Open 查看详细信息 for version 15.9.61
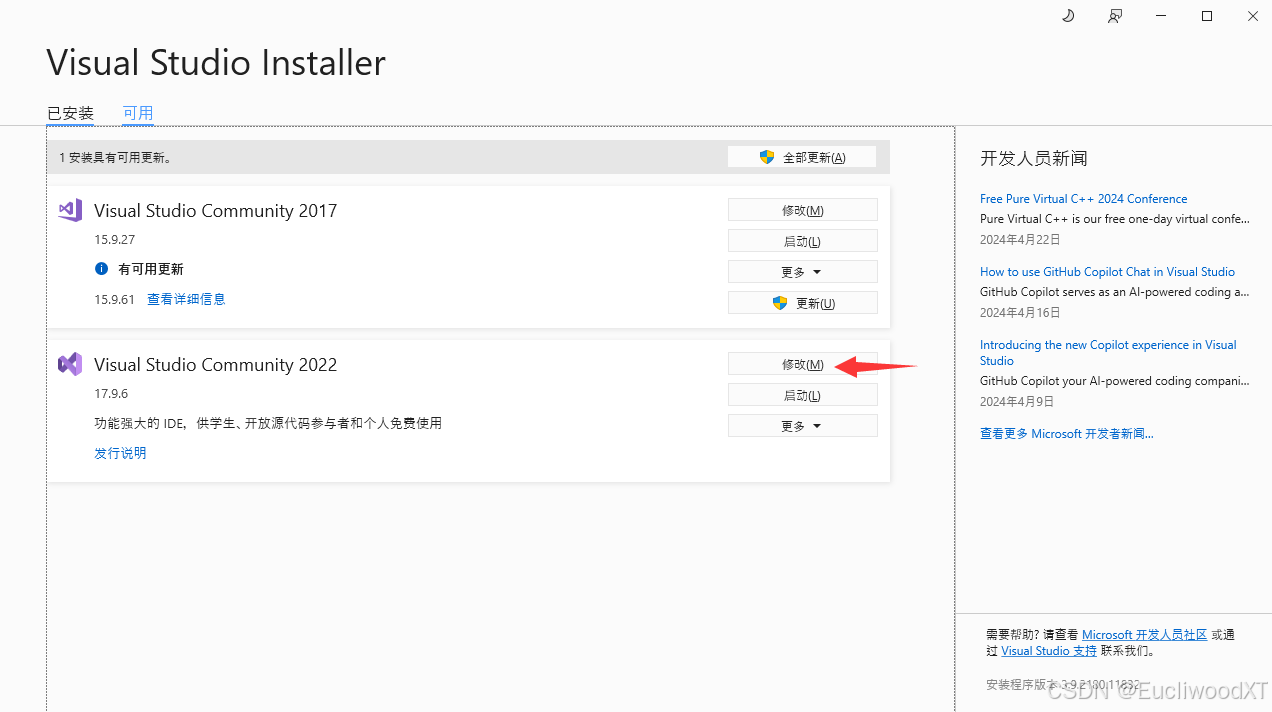This screenshot has width=1272, height=712. point(186,299)
